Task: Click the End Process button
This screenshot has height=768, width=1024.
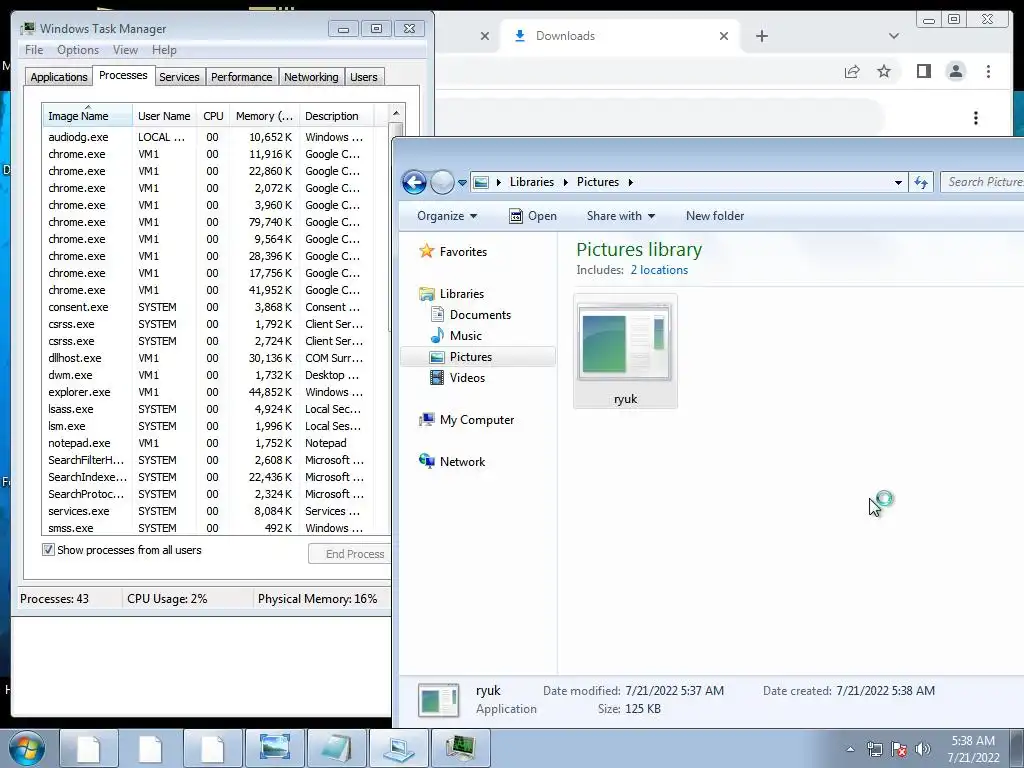Action: (349, 554)
